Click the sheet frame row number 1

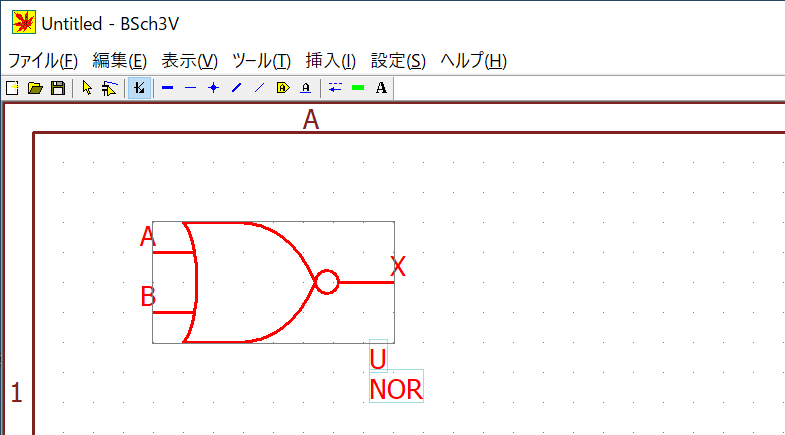point(17,392)
